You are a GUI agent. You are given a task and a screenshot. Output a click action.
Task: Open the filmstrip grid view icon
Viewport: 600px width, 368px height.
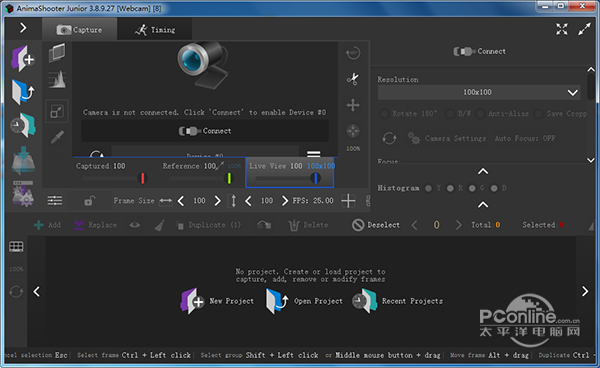(x=16, y=247)
